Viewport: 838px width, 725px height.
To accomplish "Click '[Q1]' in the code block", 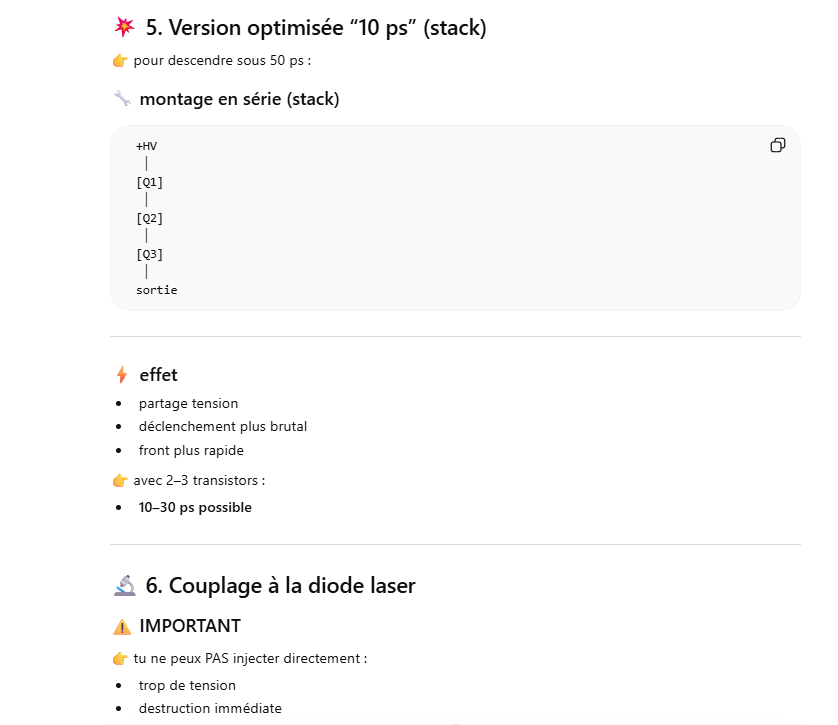I will [x=149, y=182].
